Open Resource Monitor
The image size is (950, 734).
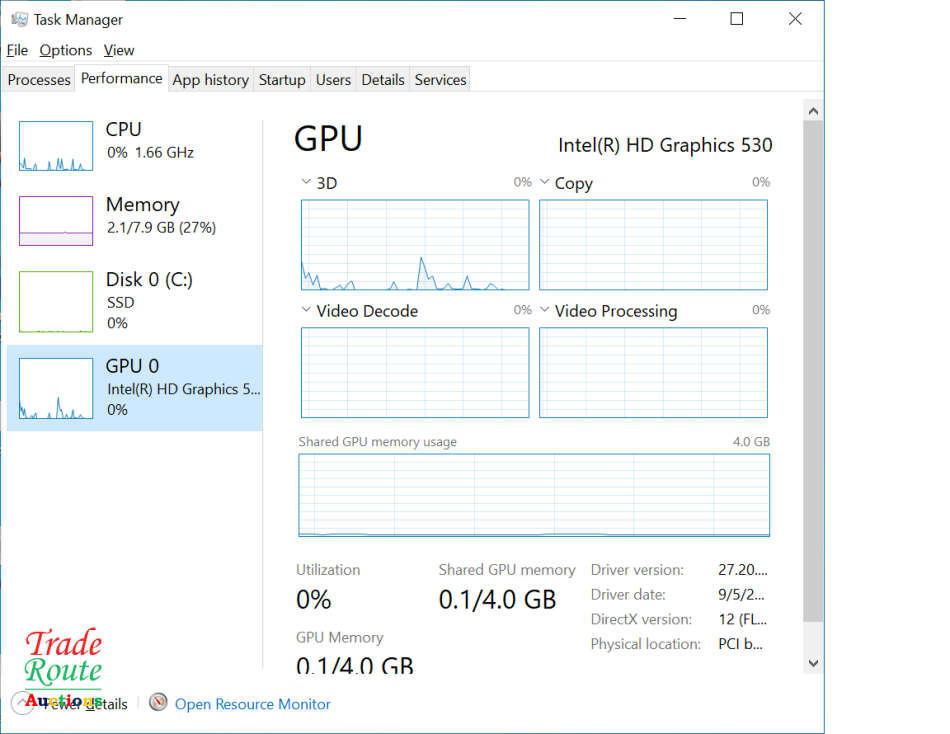(251, 703)
